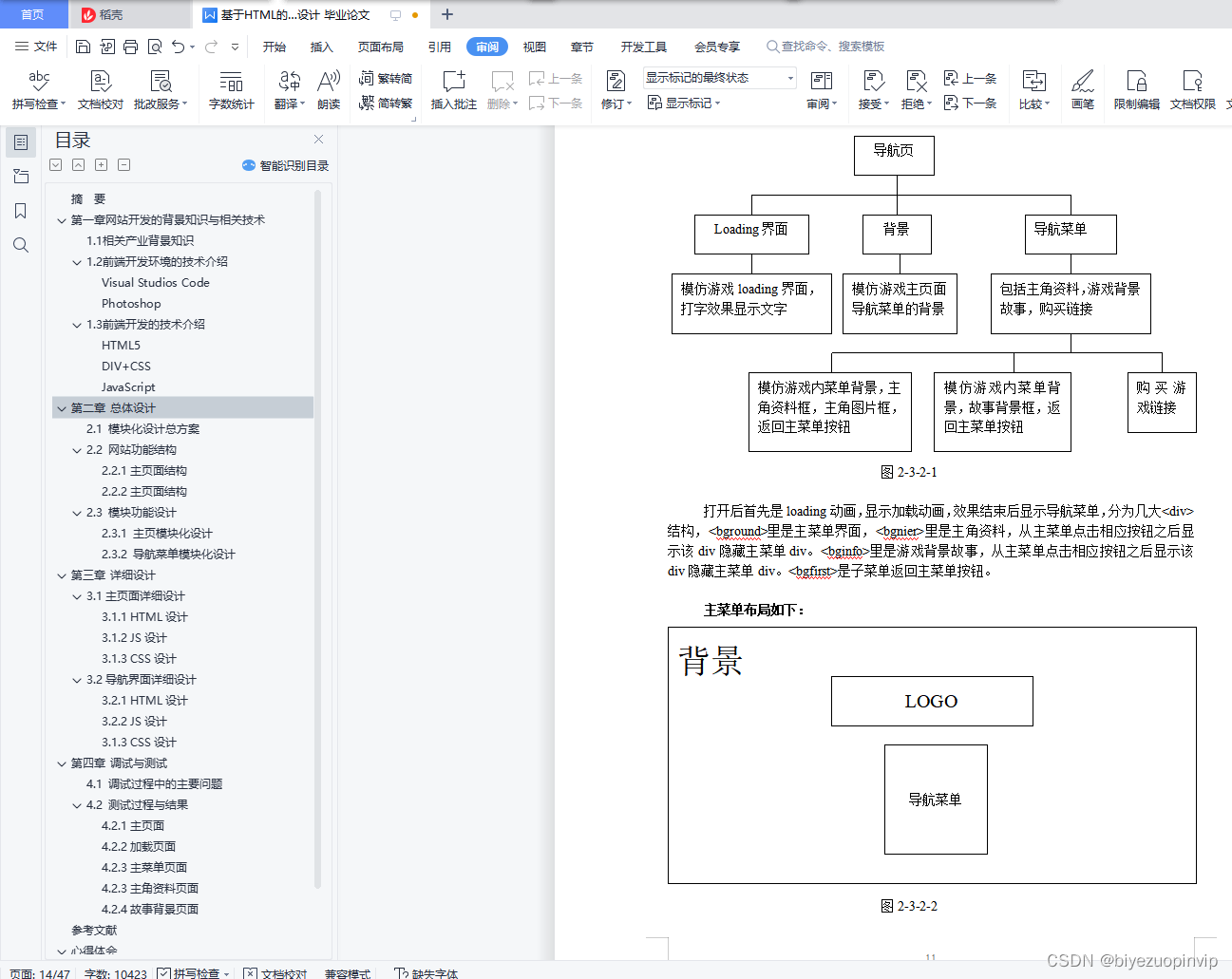Insert a comment with 插入批注

452,88
